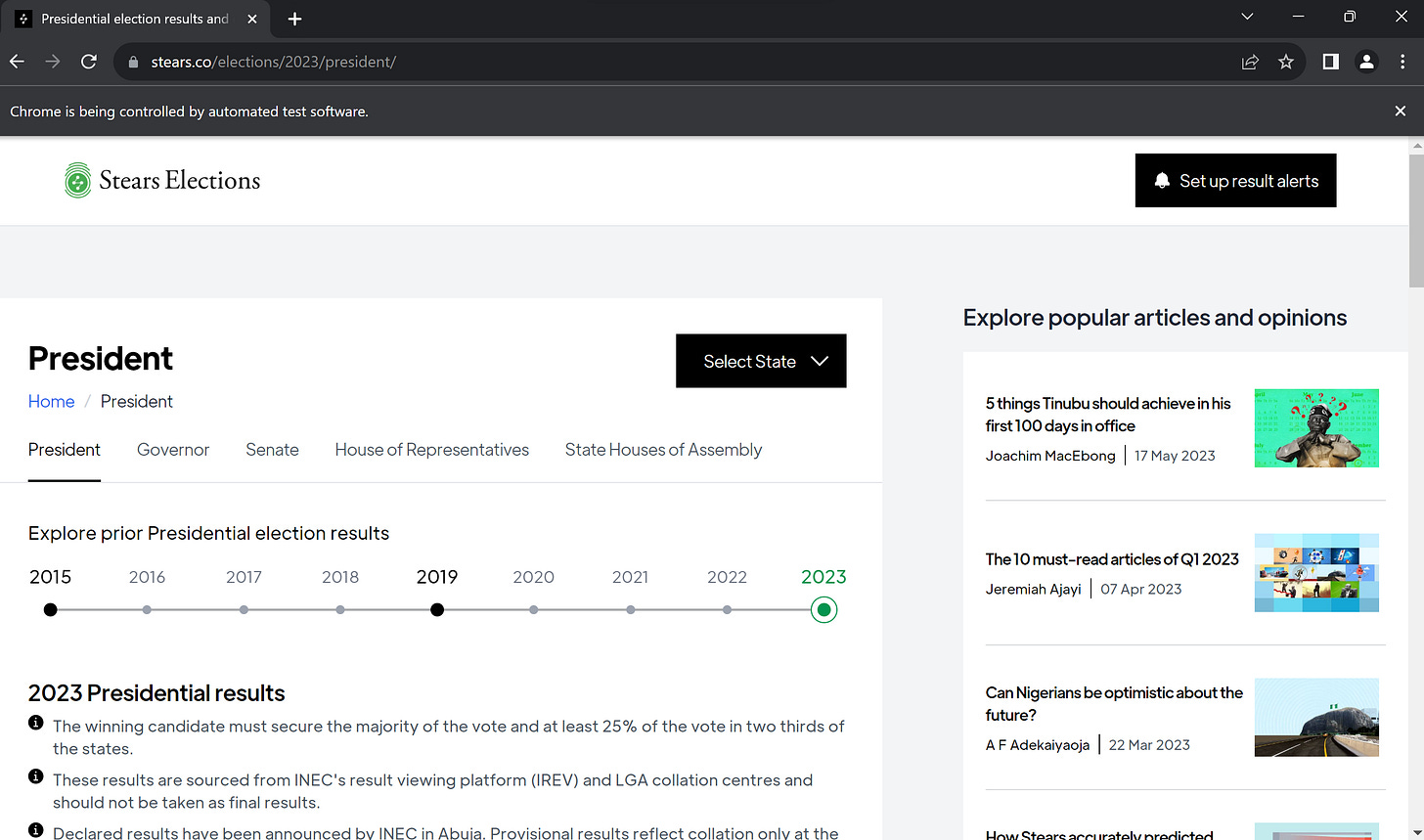Click the 2019 year label
Viewport: 1424px width, 840px height.
coord(437,577)
